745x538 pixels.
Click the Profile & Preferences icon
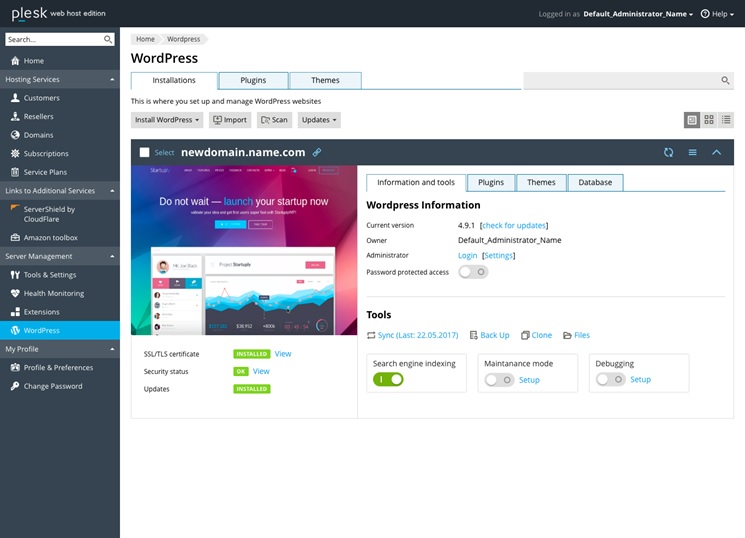pos(15,367)
